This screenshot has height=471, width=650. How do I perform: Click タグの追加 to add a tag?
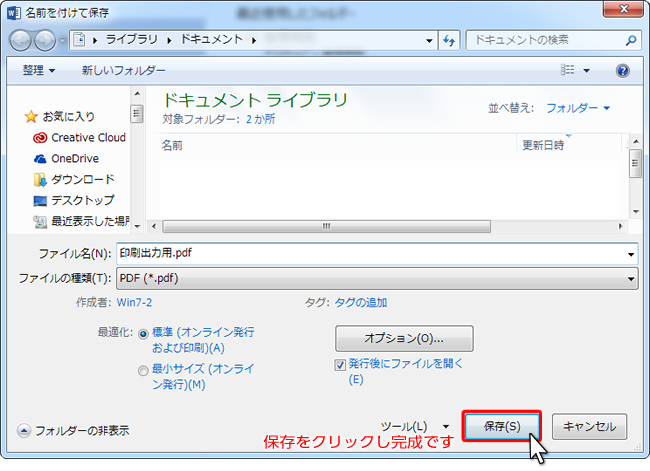[361, 303]
